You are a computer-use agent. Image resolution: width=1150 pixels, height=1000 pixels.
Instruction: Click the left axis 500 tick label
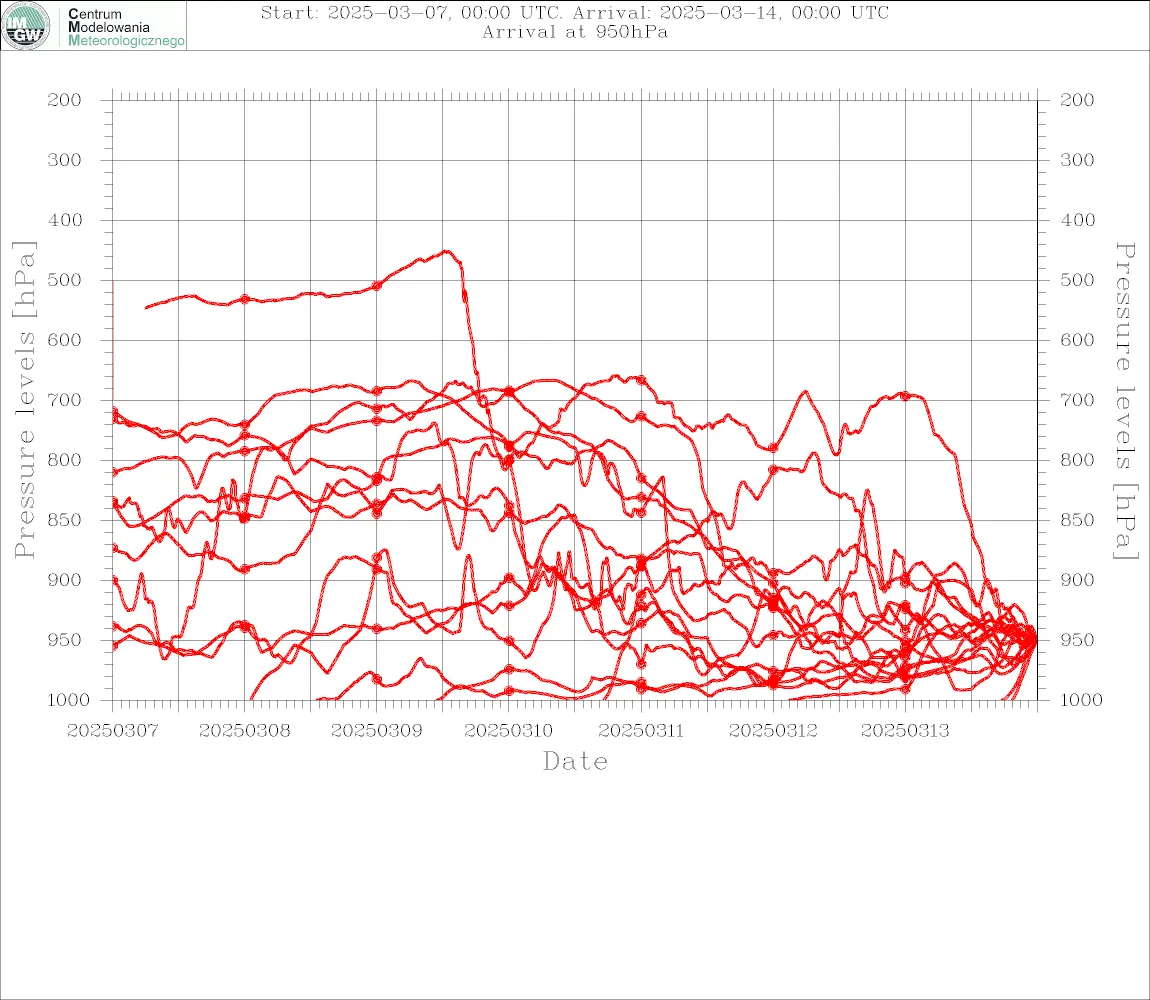[x=65, y=280]
